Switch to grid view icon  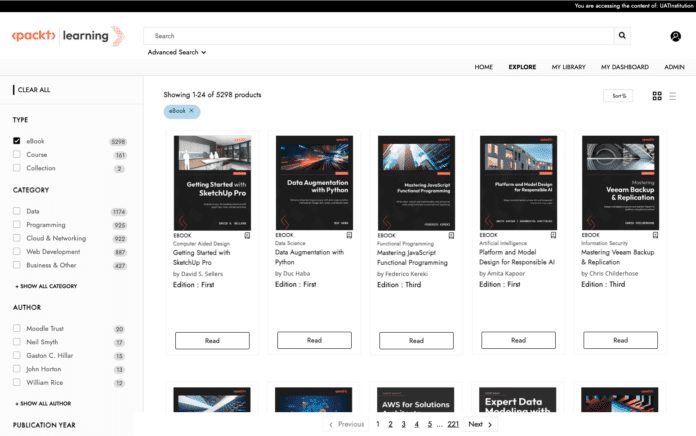tap(657, 96)
